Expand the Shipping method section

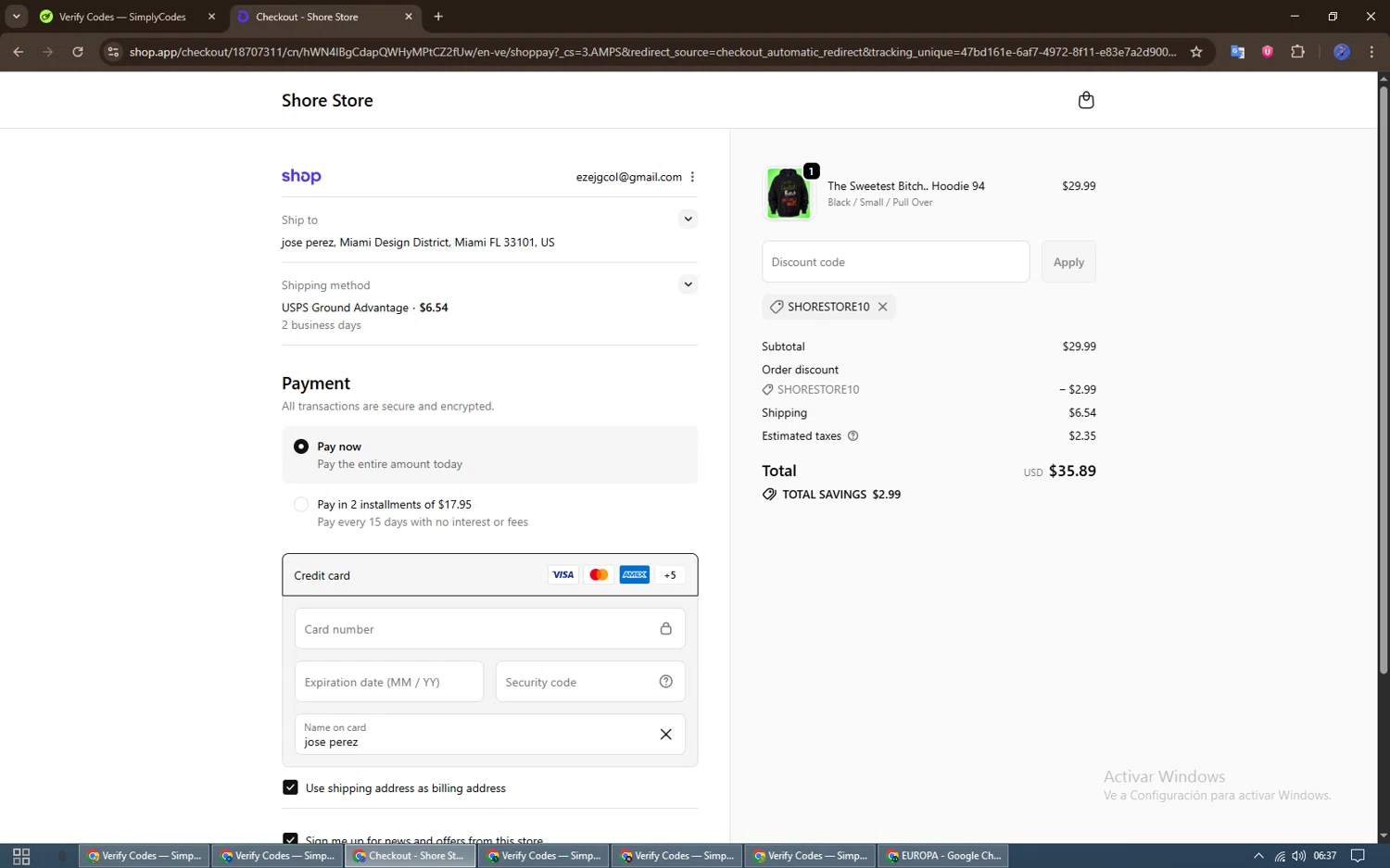click(x=688, y=284)
